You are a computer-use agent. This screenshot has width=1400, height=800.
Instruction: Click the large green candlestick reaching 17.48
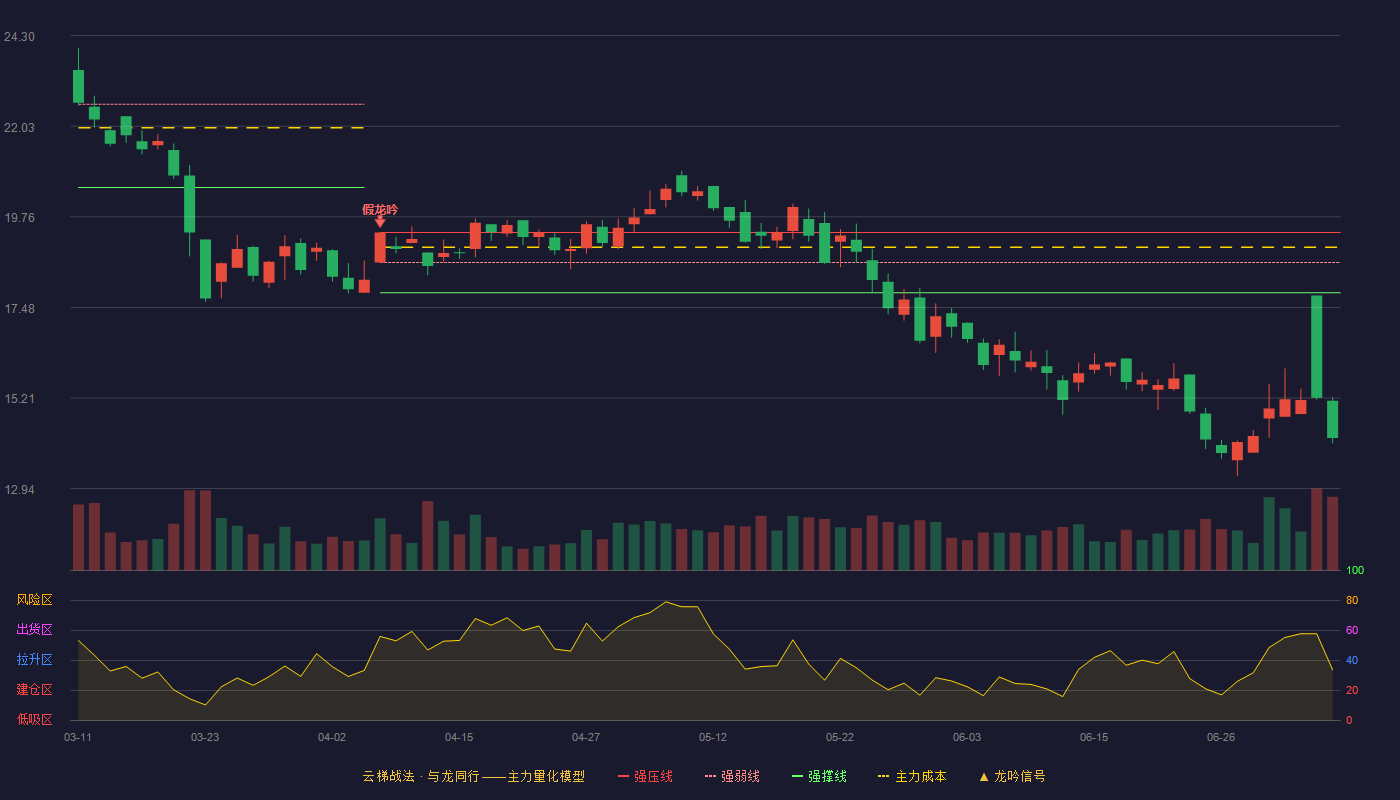(1317, 346)
